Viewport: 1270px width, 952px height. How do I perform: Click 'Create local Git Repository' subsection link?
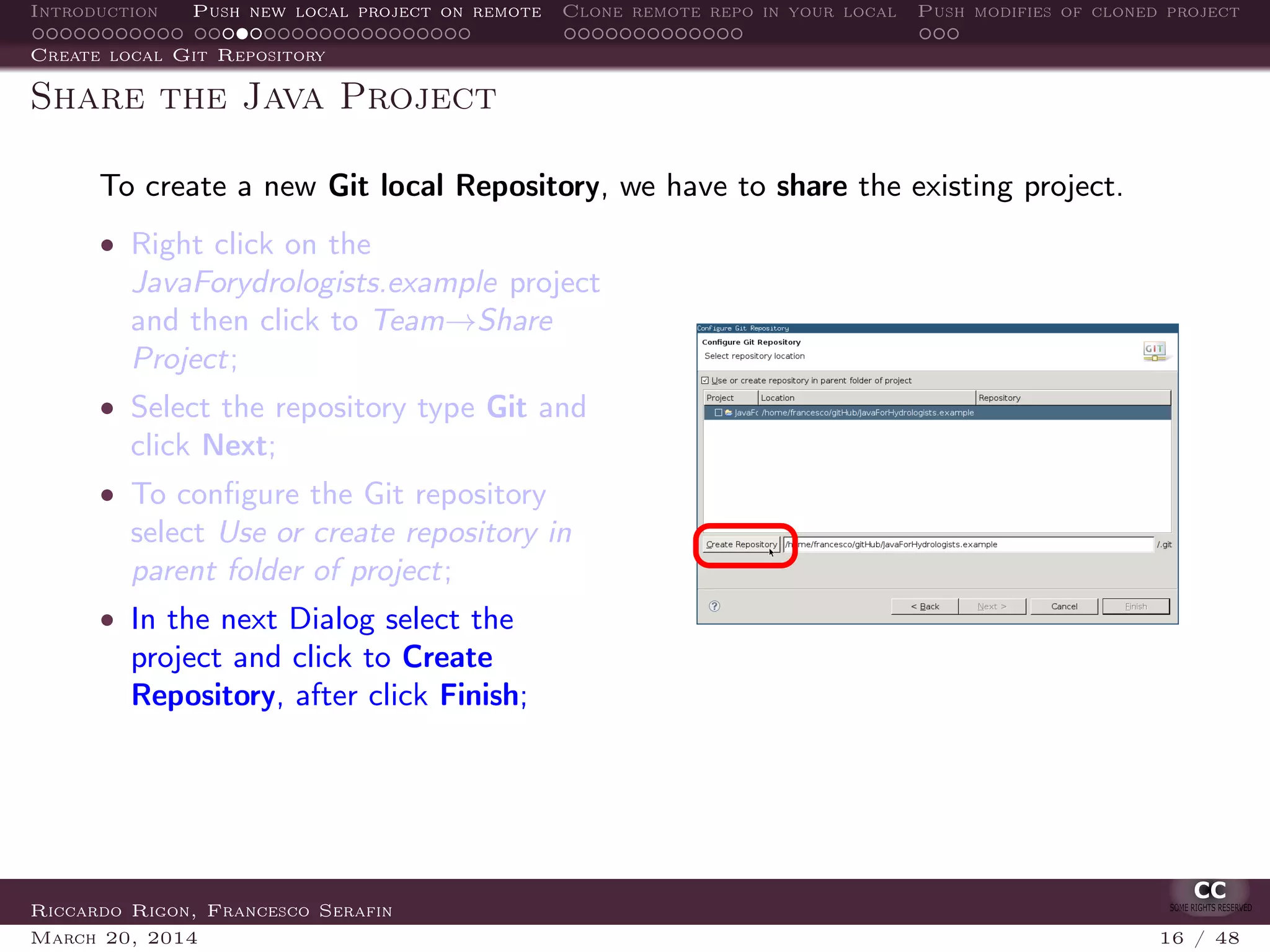click(x=178, y=55)
